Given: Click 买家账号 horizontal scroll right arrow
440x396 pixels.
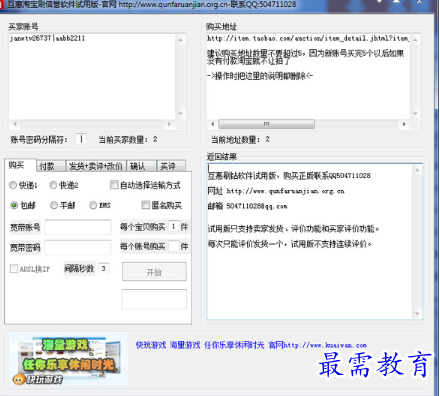Looking at the screenshot, I should pyautogui.click(x=169, y=124).
